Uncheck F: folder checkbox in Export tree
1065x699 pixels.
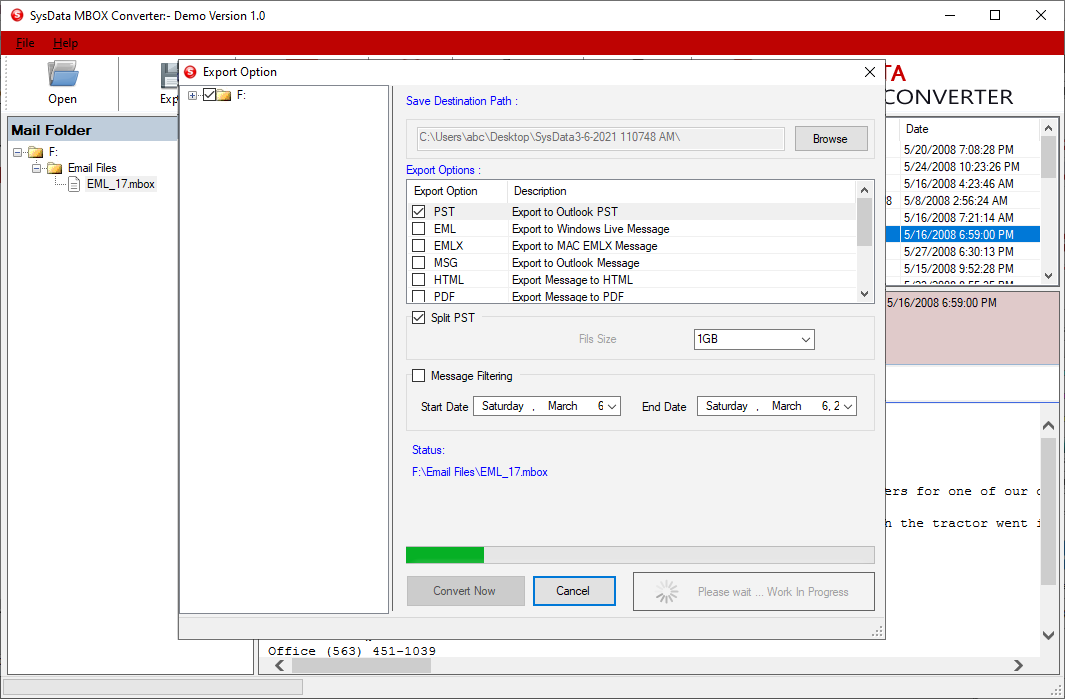209,95
